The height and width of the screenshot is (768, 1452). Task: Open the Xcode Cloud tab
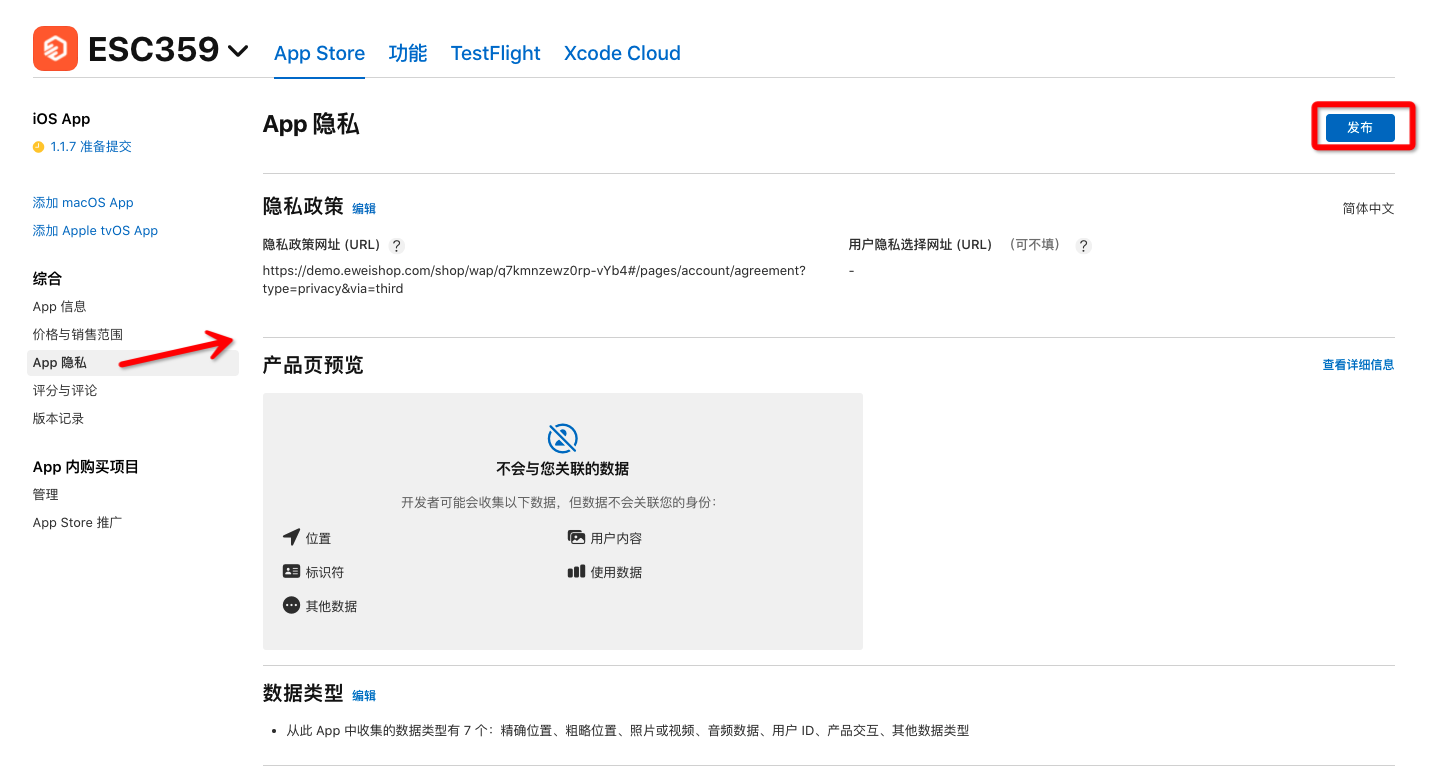(622, 53)
